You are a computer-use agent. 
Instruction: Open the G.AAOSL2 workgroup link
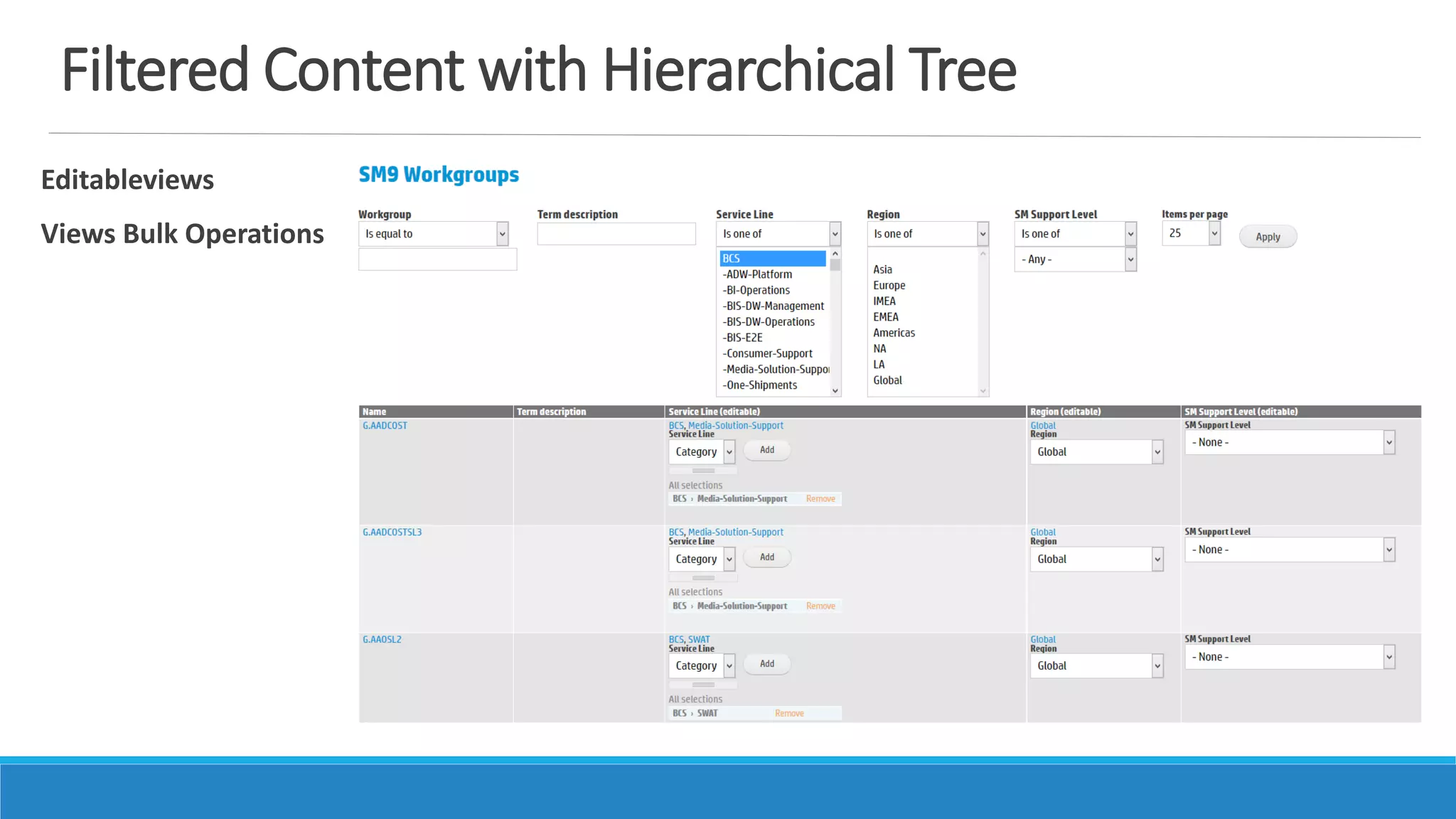pyautogui.click(x=382, y=640)
